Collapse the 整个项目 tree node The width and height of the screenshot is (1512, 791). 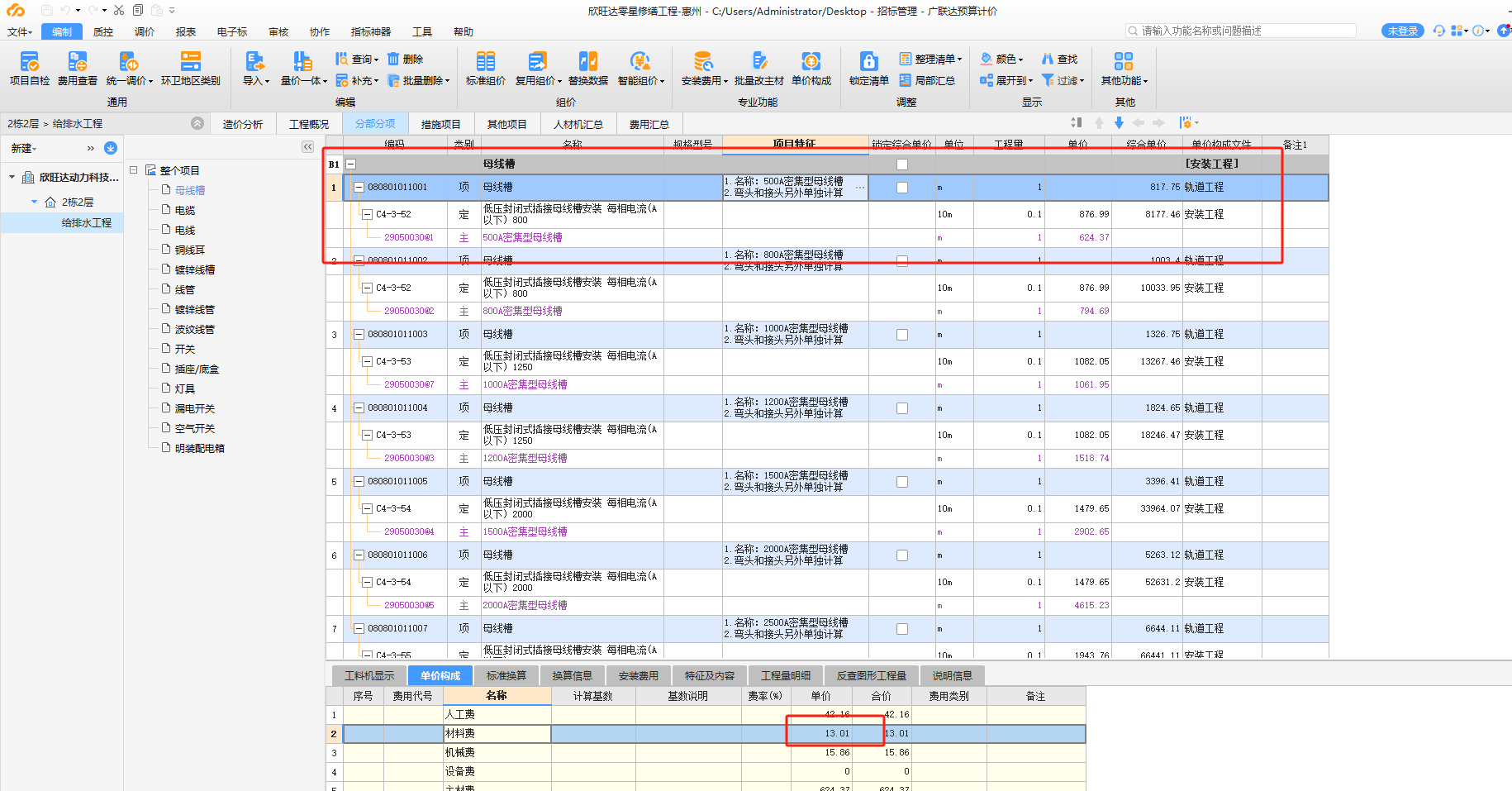point(133,169)
